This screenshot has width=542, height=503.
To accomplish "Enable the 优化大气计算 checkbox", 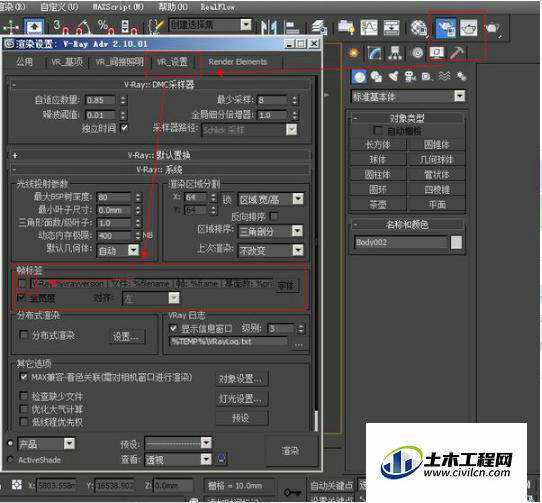I will coord(24,409).
